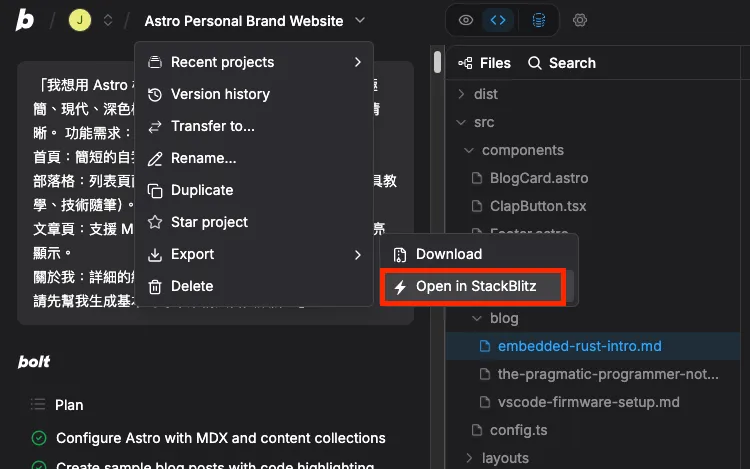Choose Transfer to... menu entry
This screenshot has width=750, height=469.
coord(254,126)
